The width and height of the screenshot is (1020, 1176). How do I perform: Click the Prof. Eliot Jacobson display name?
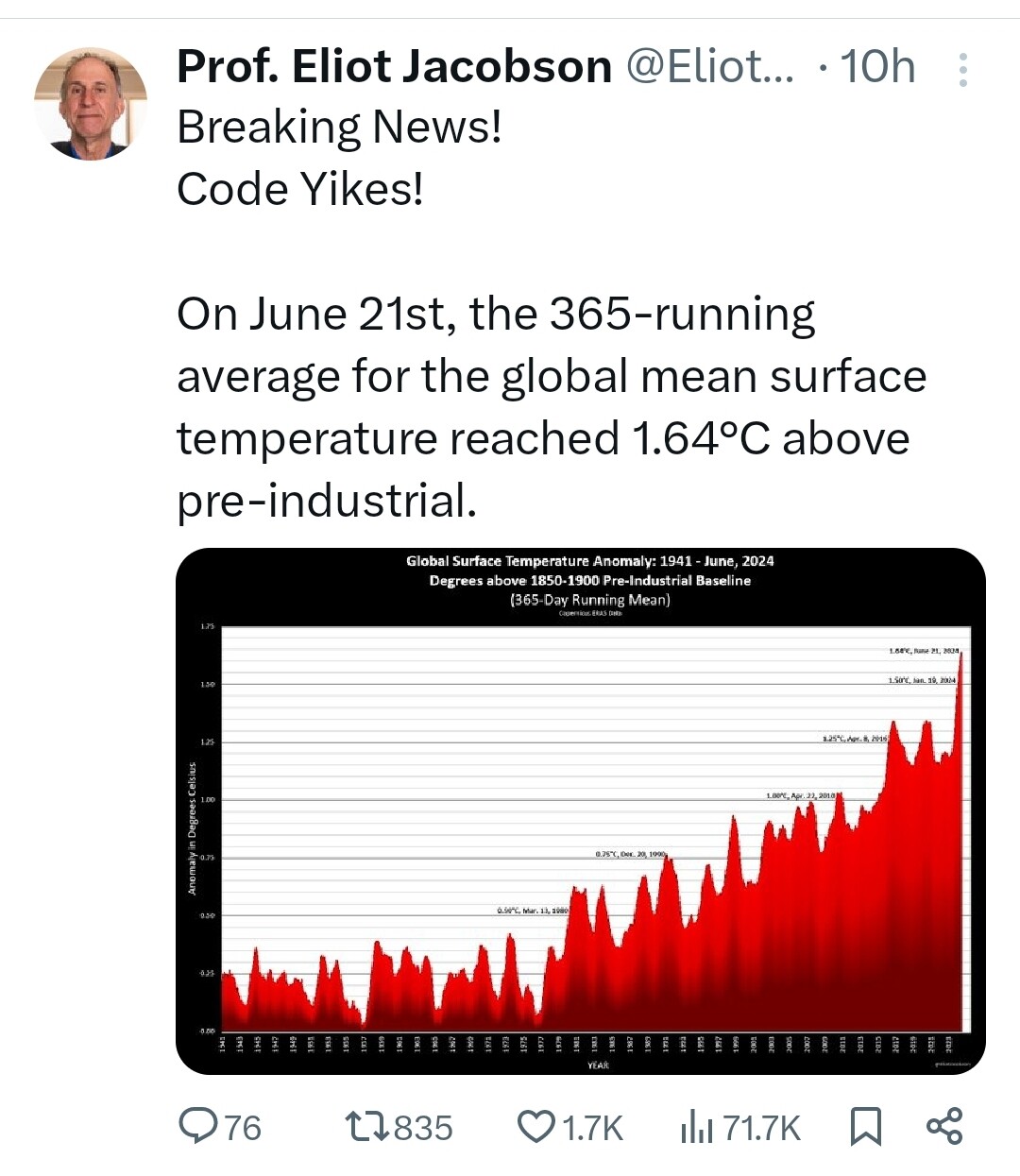[x=395, y=66]
